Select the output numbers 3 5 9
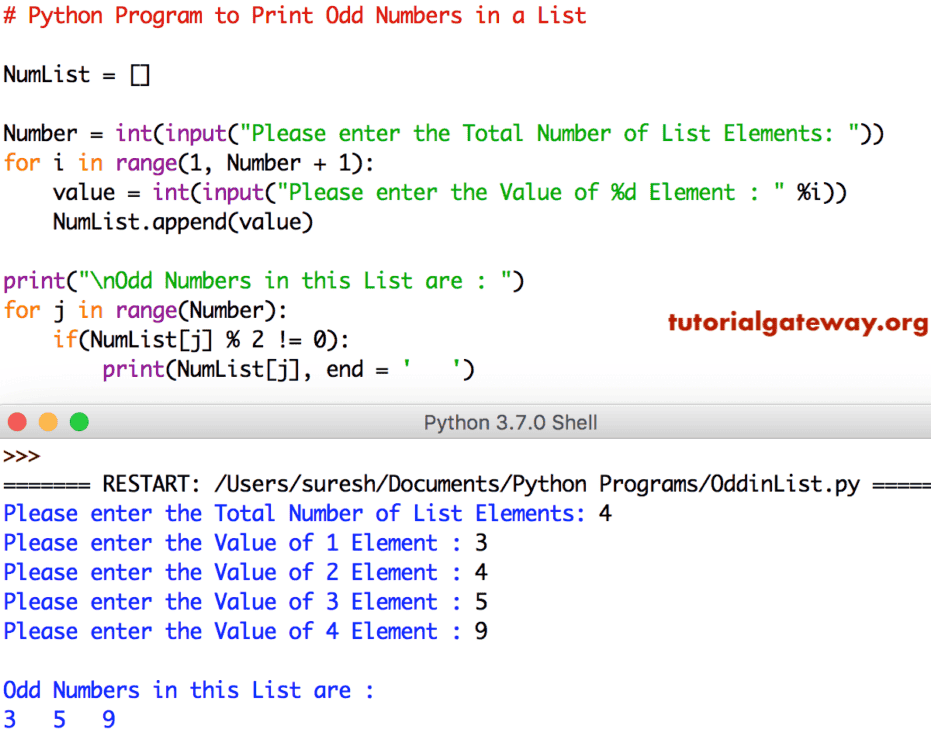 click(x=58, y=719)
